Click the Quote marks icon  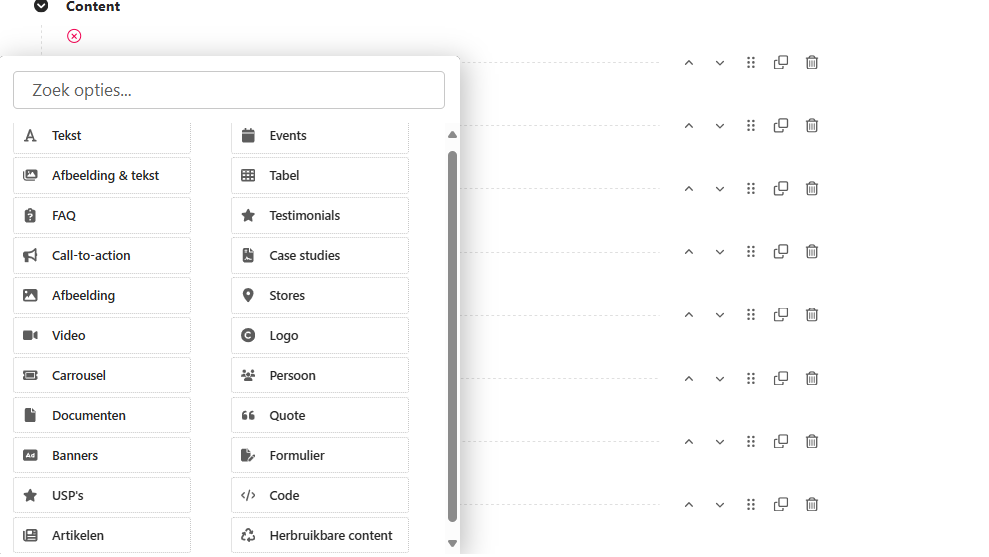point(248,416)
